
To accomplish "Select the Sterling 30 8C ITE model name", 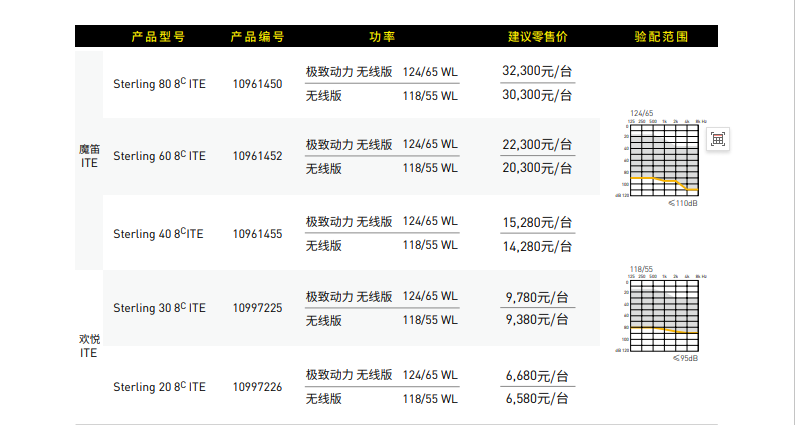I will (x=159, y=308).
